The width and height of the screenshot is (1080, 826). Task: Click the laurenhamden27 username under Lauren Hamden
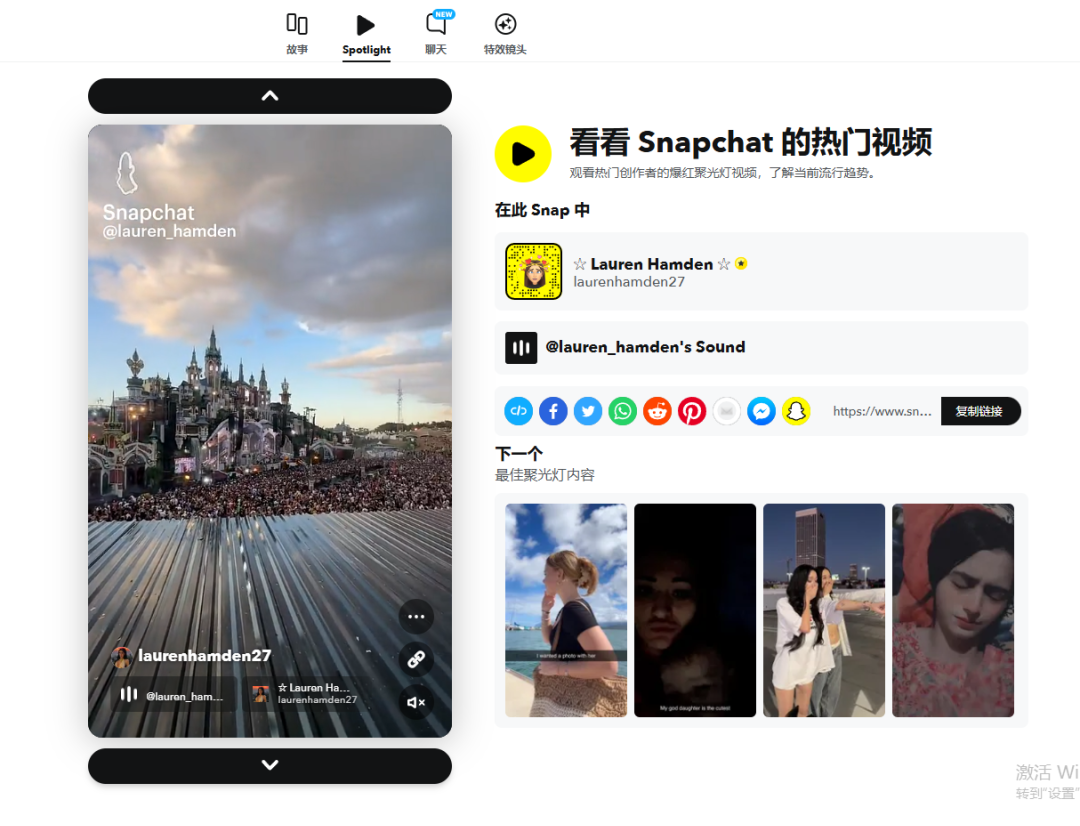629,282
